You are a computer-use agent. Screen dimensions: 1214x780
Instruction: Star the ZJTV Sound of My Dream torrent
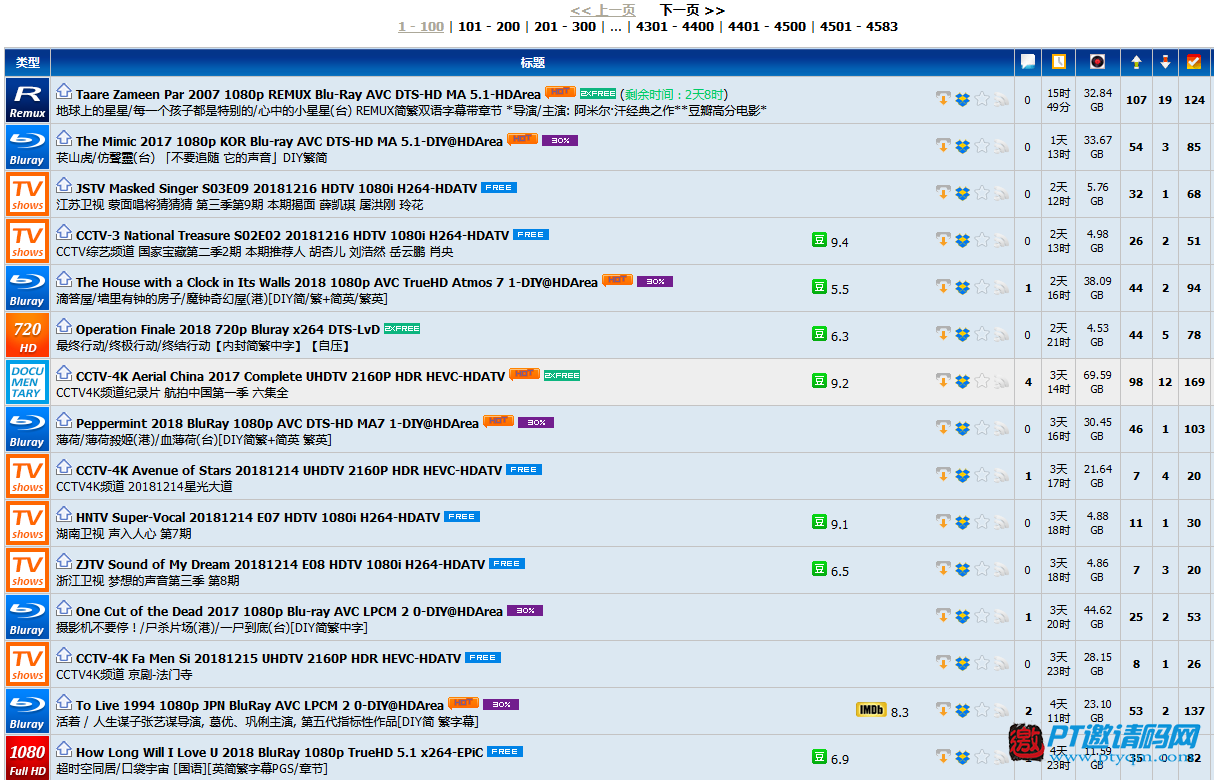982,569
